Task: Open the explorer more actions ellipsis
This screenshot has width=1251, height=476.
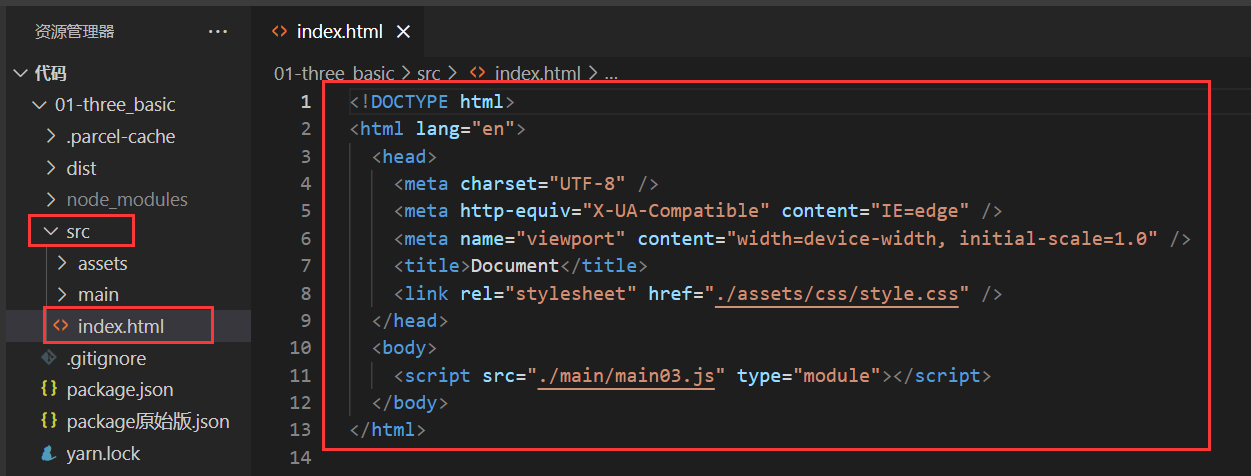Action: pyautogui.click(x=218, y=32)
